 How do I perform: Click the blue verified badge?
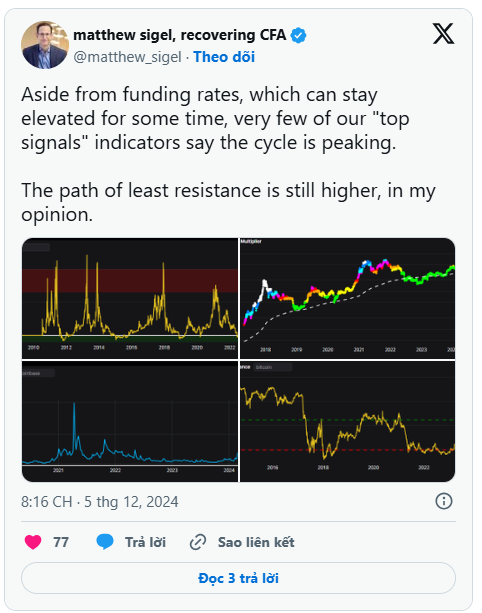(x=299, y=36)
